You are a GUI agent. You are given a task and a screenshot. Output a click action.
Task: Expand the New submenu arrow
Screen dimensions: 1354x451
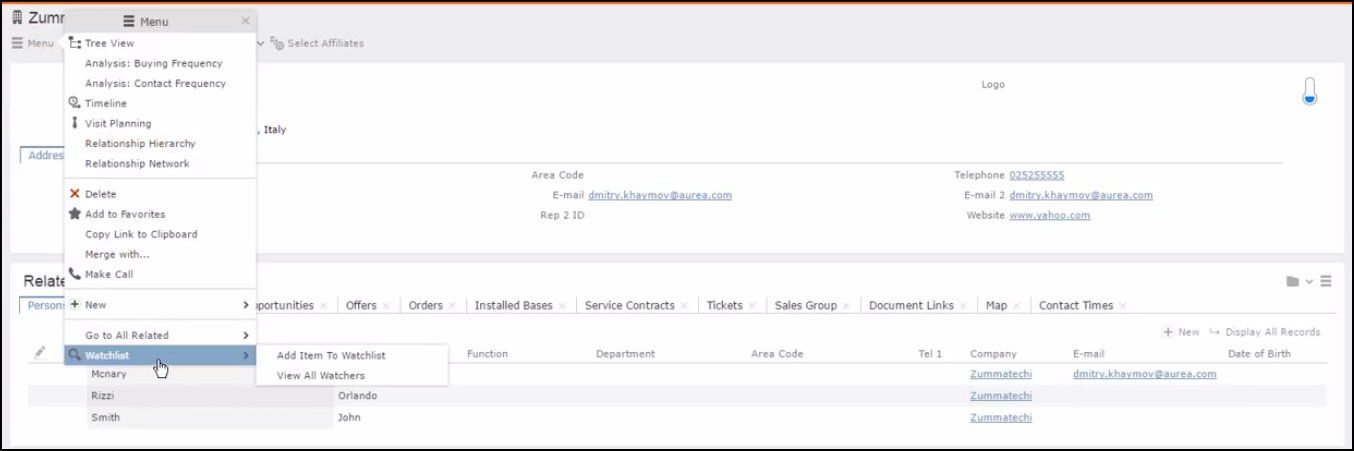pyautogui.click(x=245, y=305)
